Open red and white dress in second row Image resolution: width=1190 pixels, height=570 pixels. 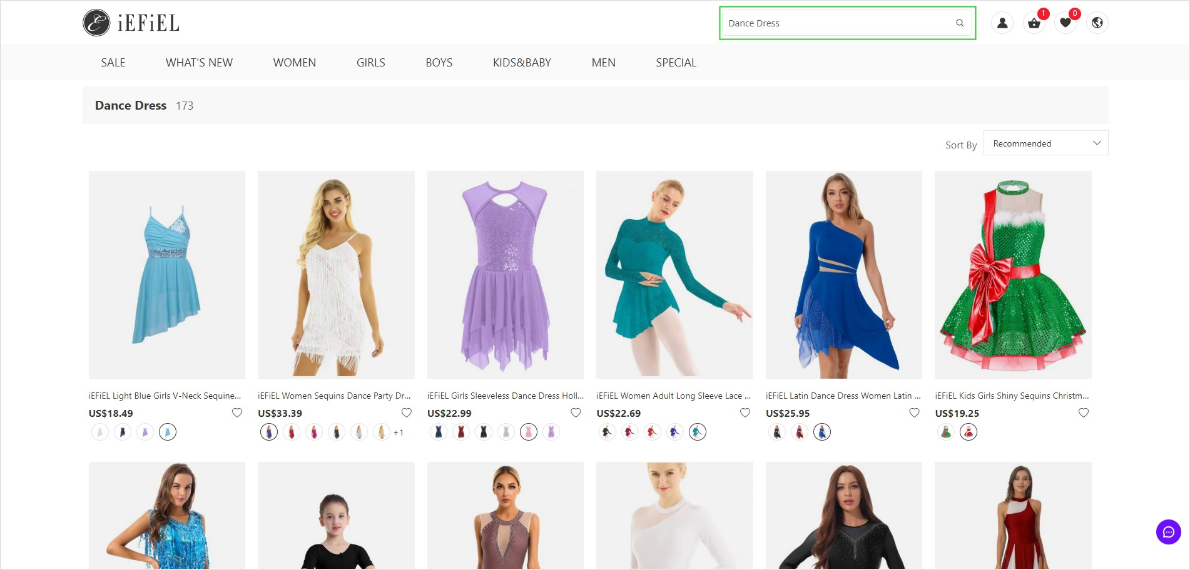pos(1013,516)
